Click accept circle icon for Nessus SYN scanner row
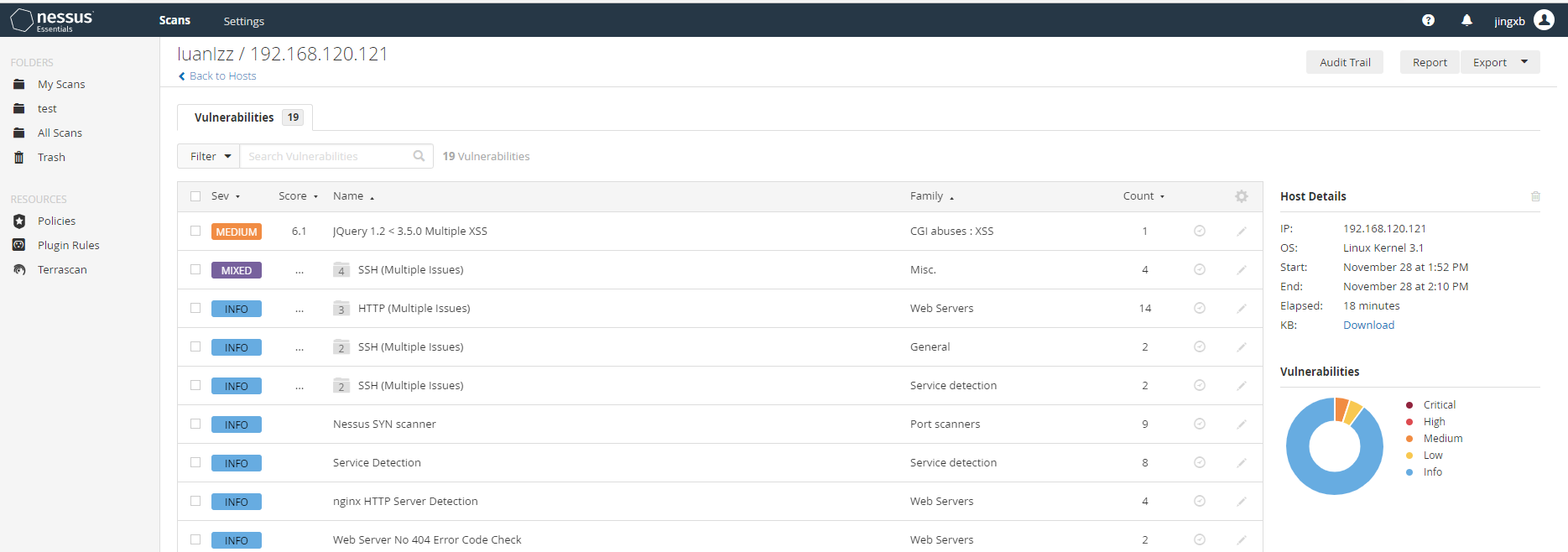The height and width of the screenshot is (552, 1568). (x=1200, y=424)
